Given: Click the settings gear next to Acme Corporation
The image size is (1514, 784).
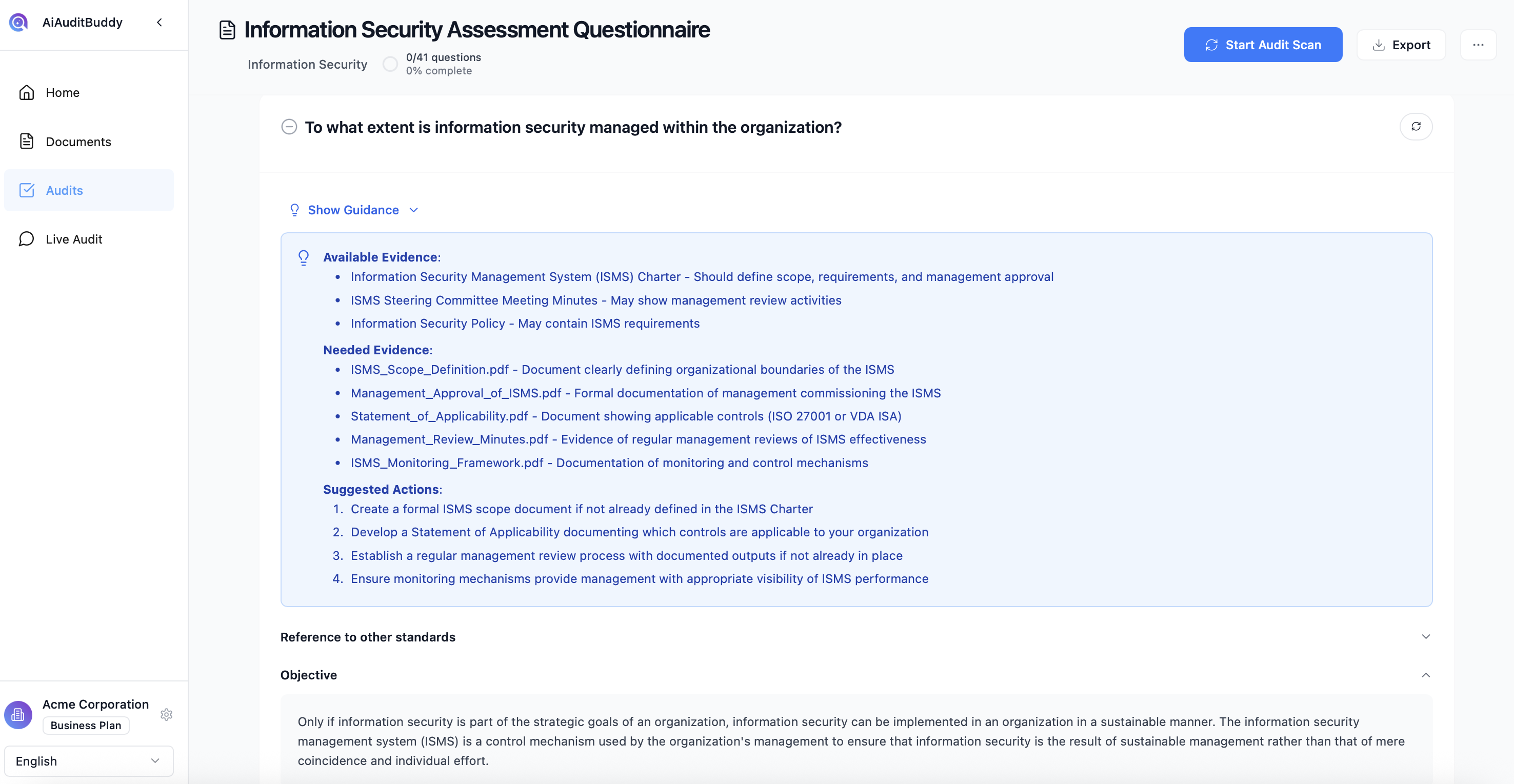Looking at the screenshot, I should point(166,714).
